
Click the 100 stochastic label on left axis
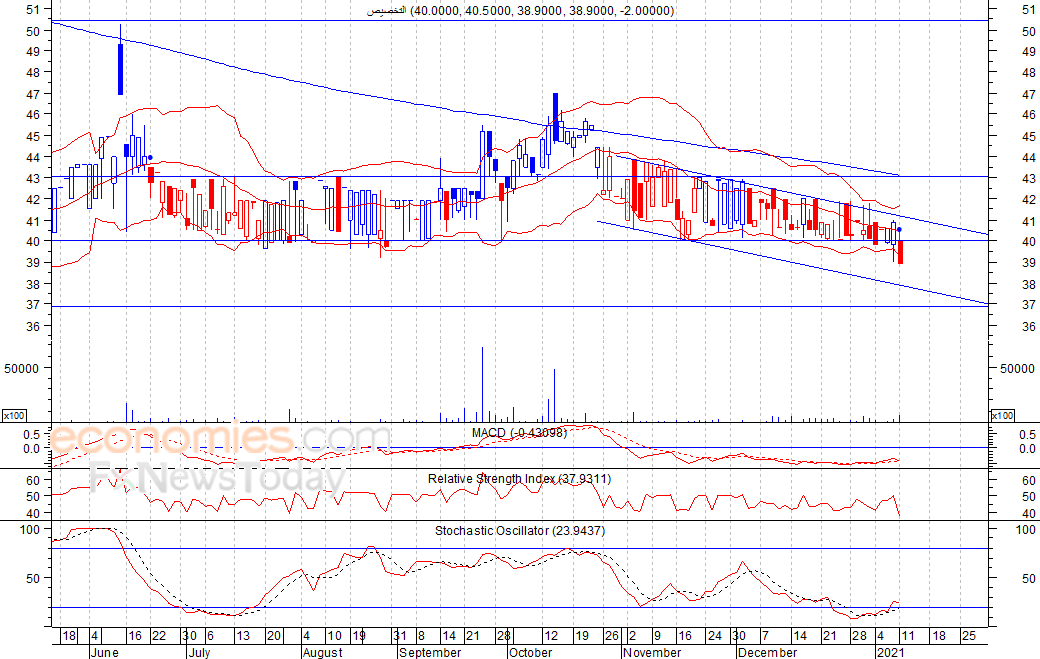[31, 530]
